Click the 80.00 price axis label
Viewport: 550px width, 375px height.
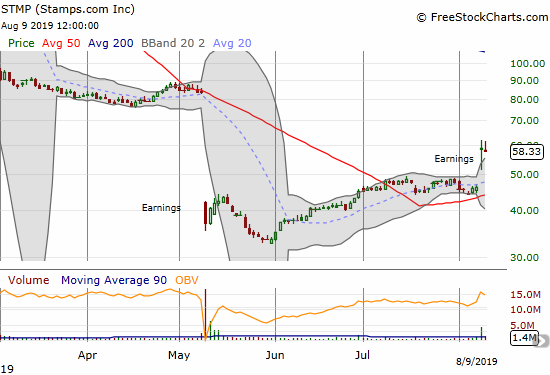coord(524,100)
